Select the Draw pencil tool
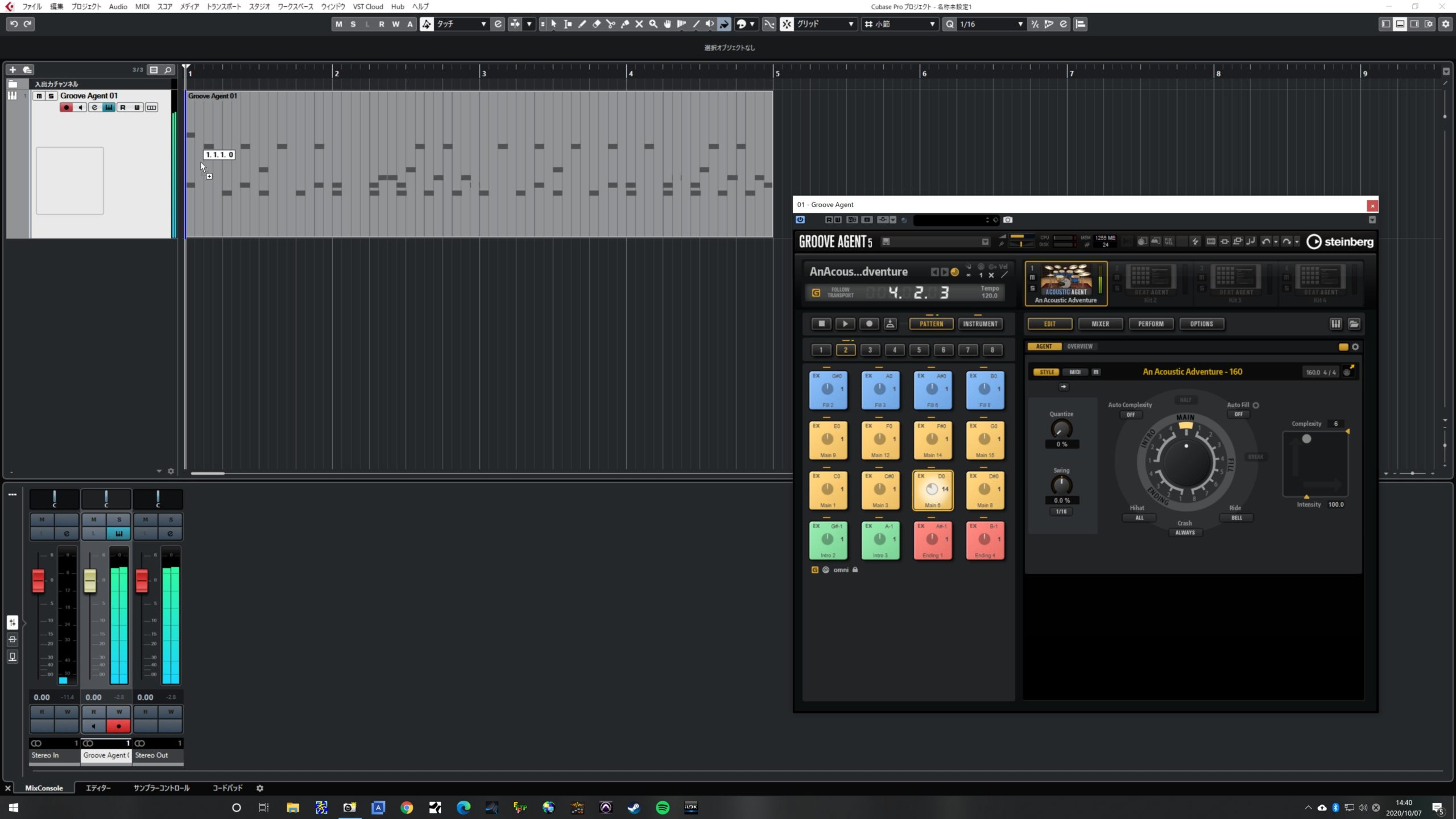Screen dimensions: 1456x819 pos(582,24)
